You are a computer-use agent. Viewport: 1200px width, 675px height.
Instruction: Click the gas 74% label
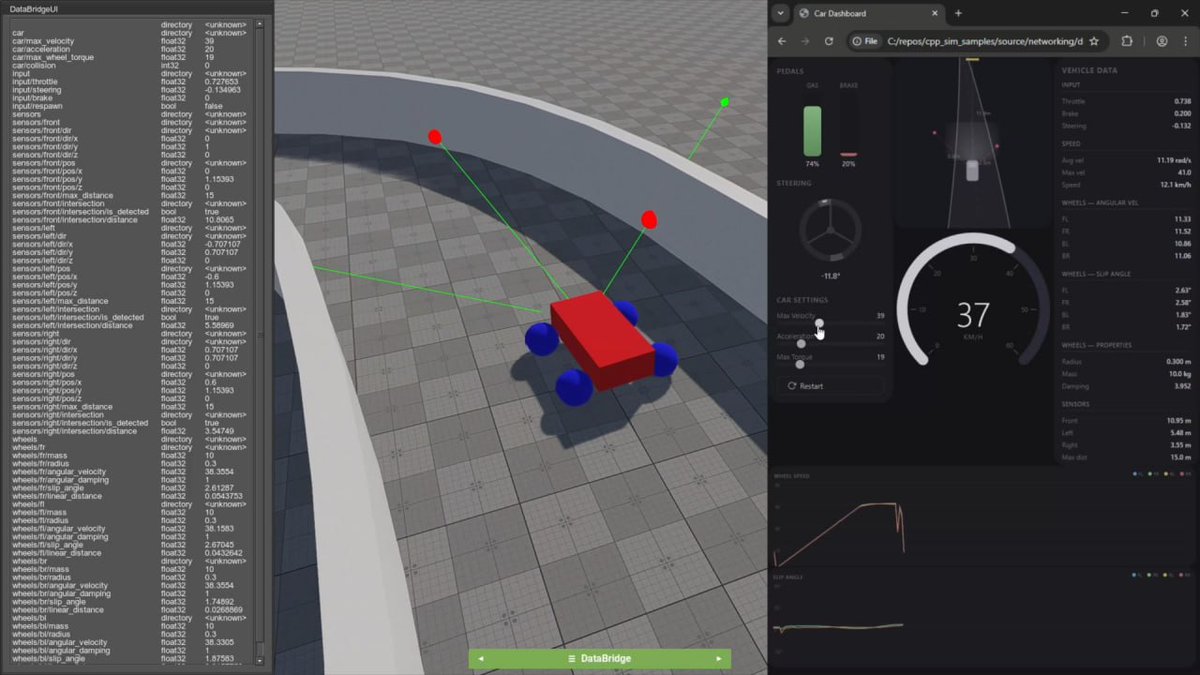click(812, 163)
